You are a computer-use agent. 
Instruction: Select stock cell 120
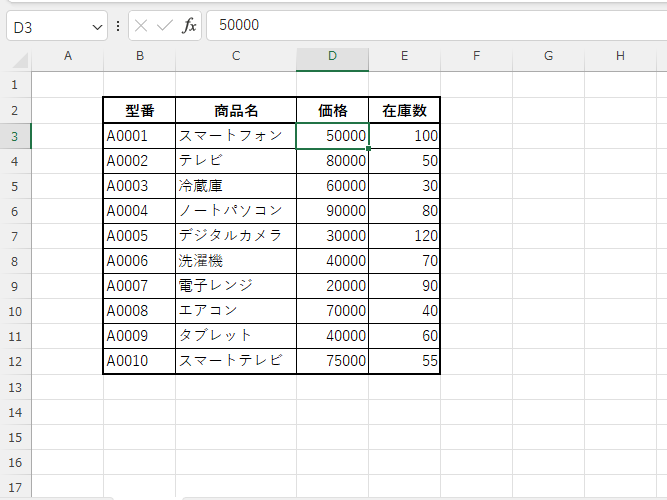tap(404, 236)
